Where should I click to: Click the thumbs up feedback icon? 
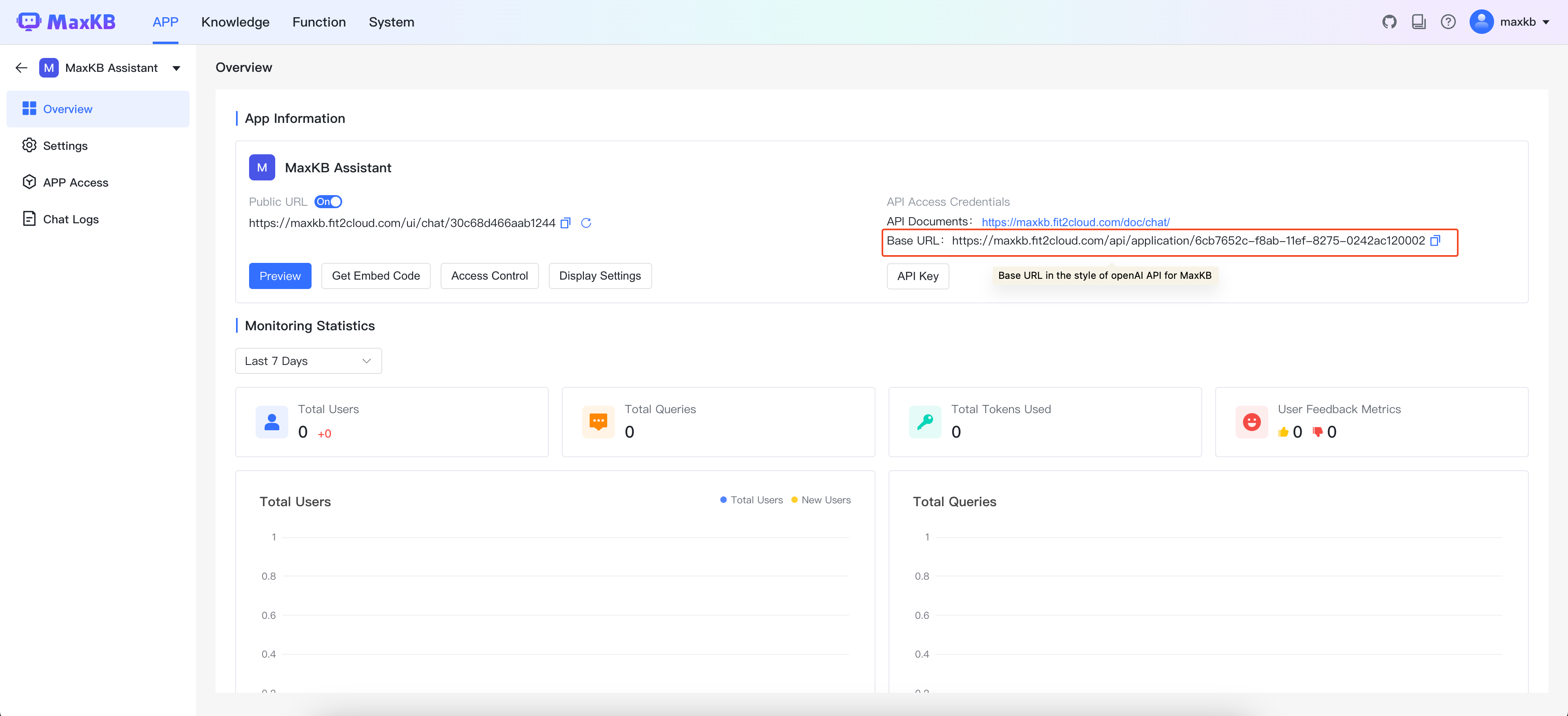(x=1283, y=432)
